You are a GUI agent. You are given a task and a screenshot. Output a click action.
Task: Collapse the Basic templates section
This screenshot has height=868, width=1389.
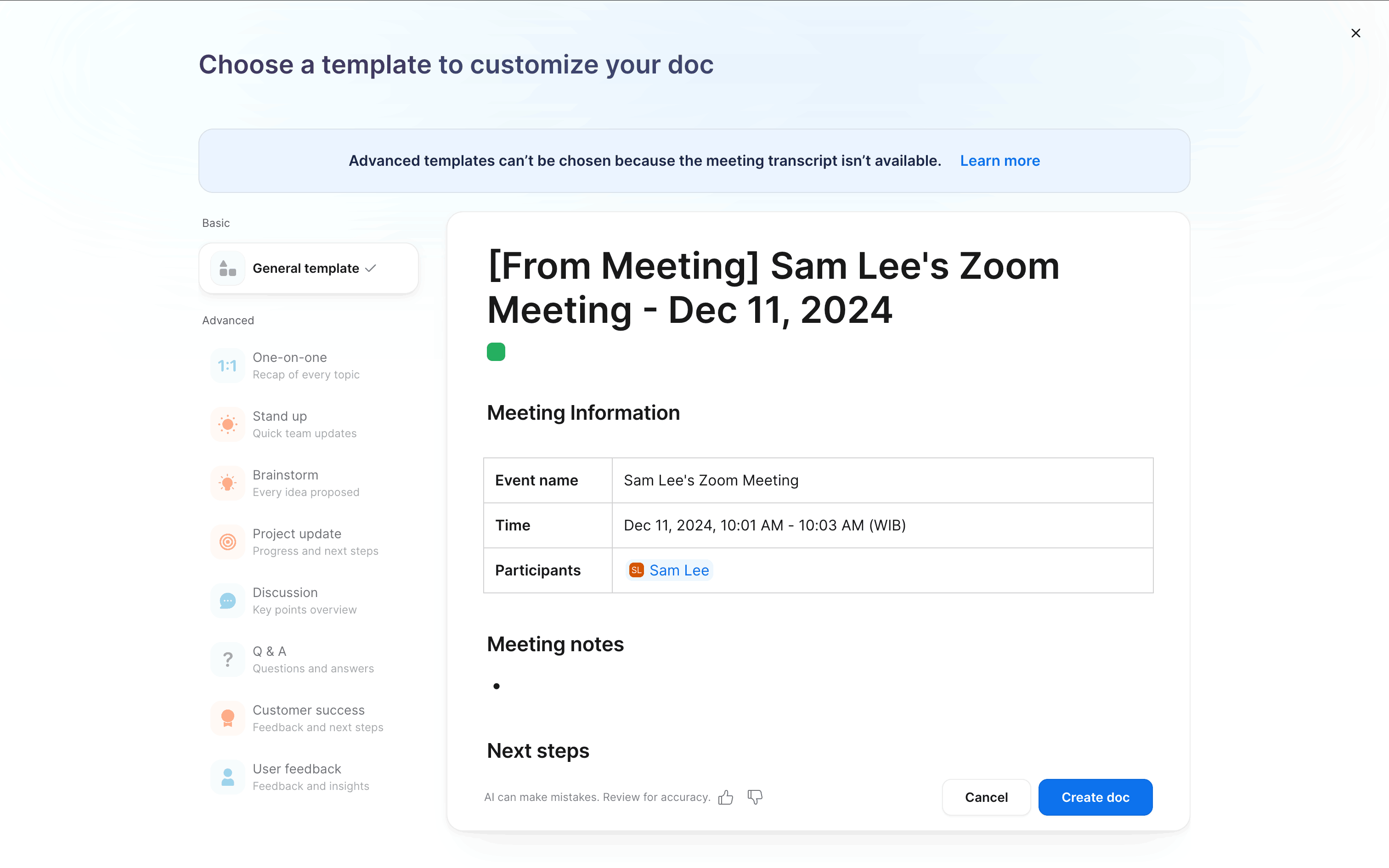coord(215,223)
